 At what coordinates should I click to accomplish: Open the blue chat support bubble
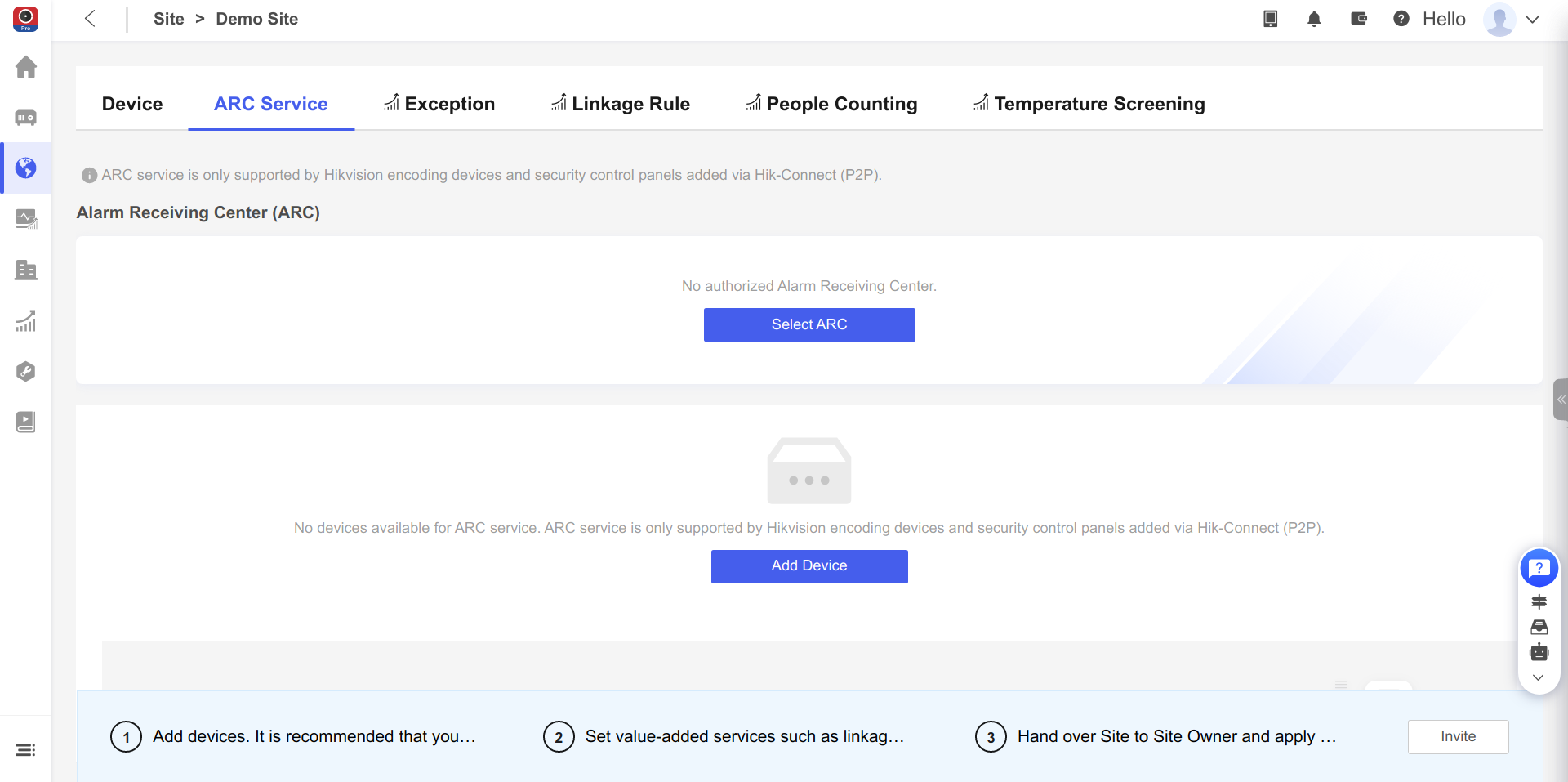point(1540,568)
